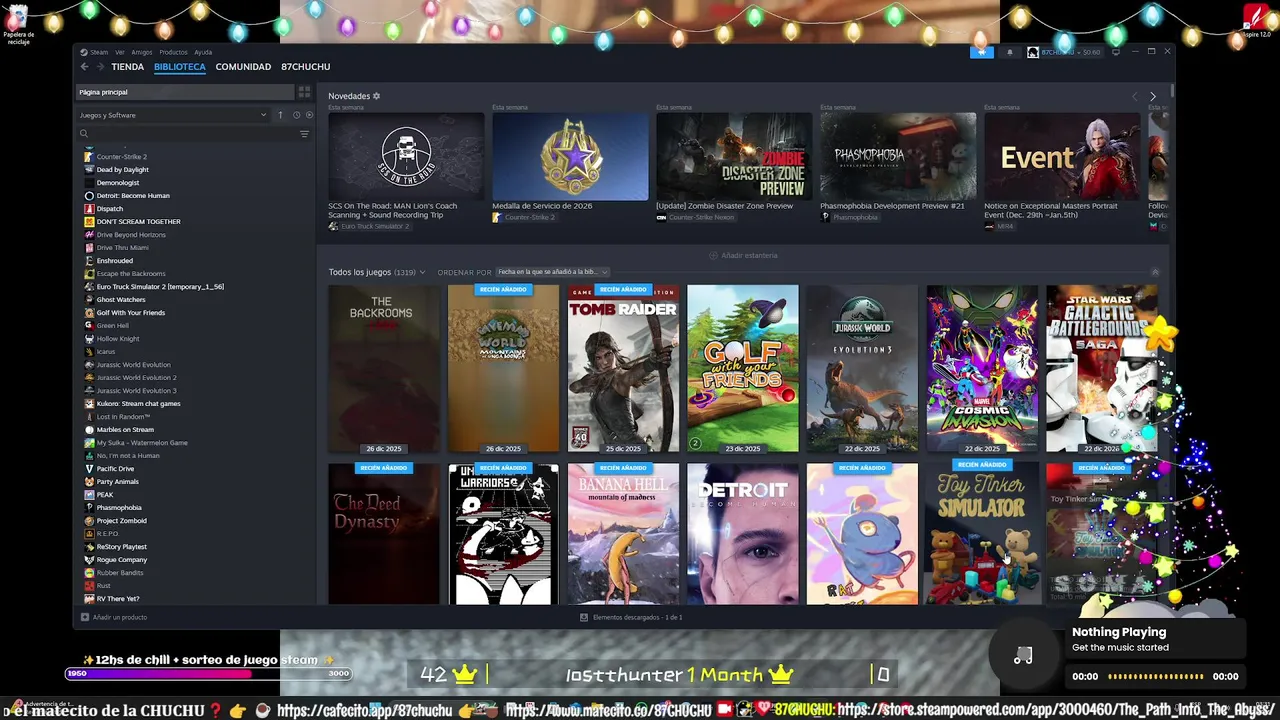Screen dimensions: 1280x720
Task: Switch to the COMUNIDAD tab
Action: [243, 67]
